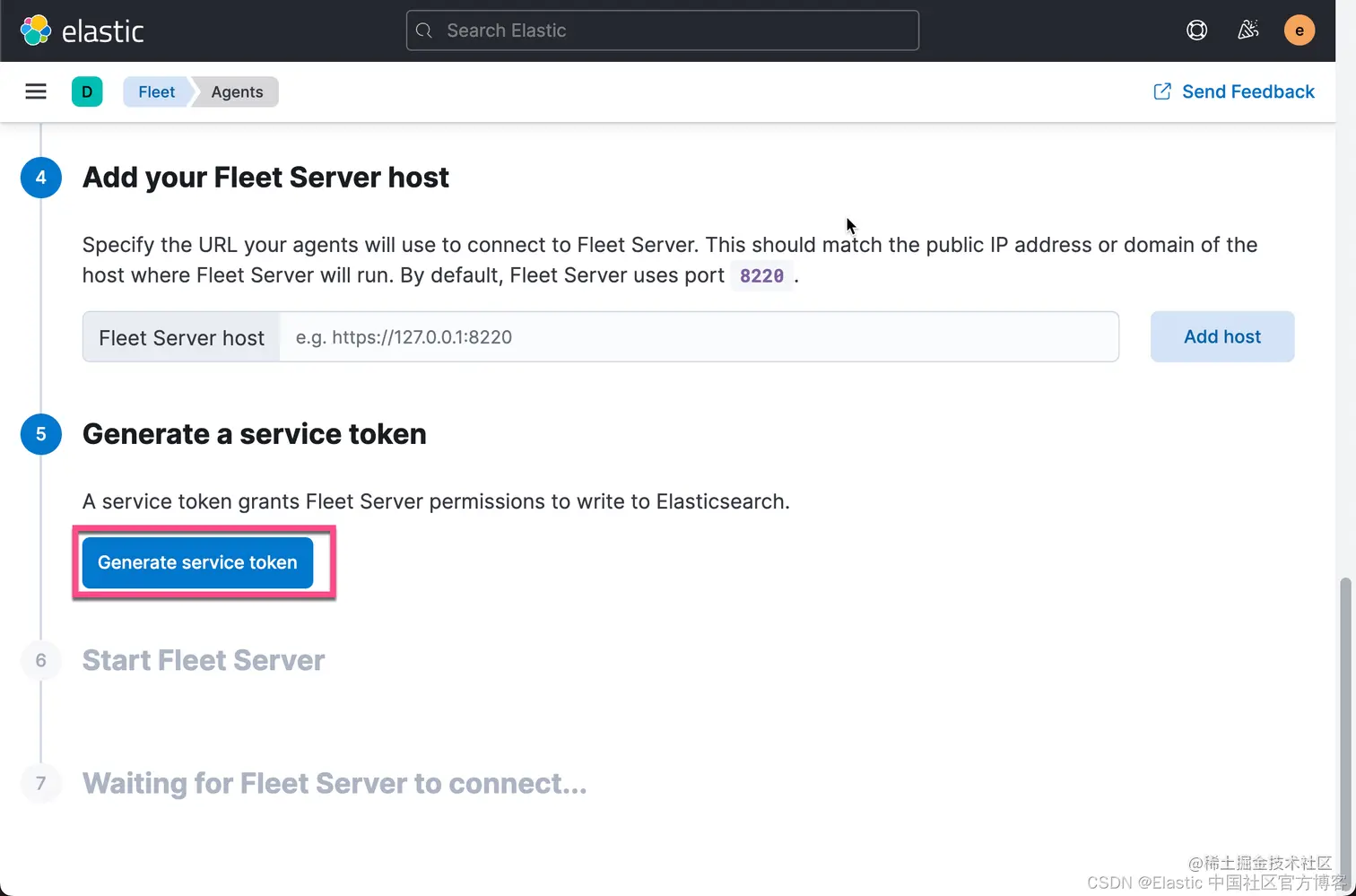Focus the Search Elastic field
The height and width of the screenshot is (896, 1356).
[663, 30]
